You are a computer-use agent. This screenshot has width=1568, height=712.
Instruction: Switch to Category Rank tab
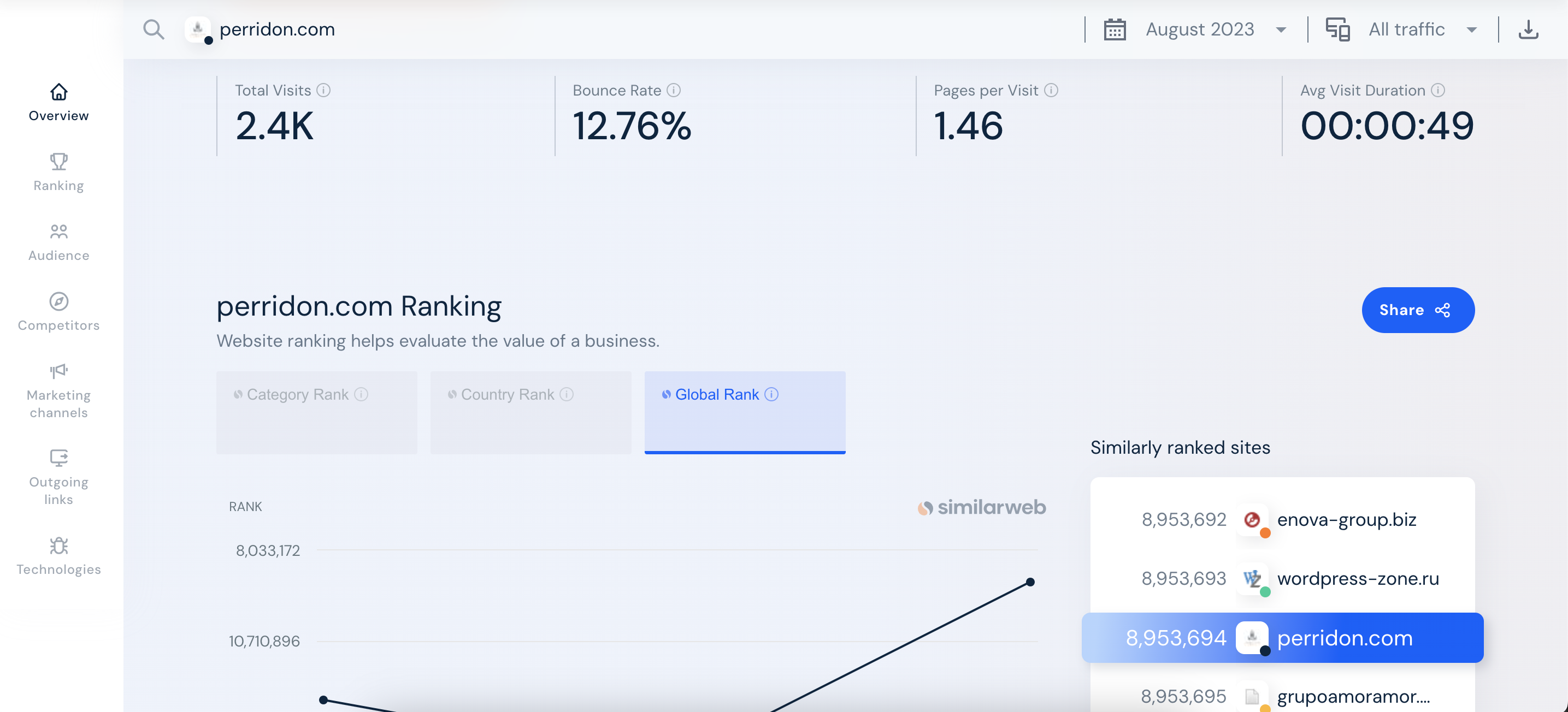click(x=316, y=412)
